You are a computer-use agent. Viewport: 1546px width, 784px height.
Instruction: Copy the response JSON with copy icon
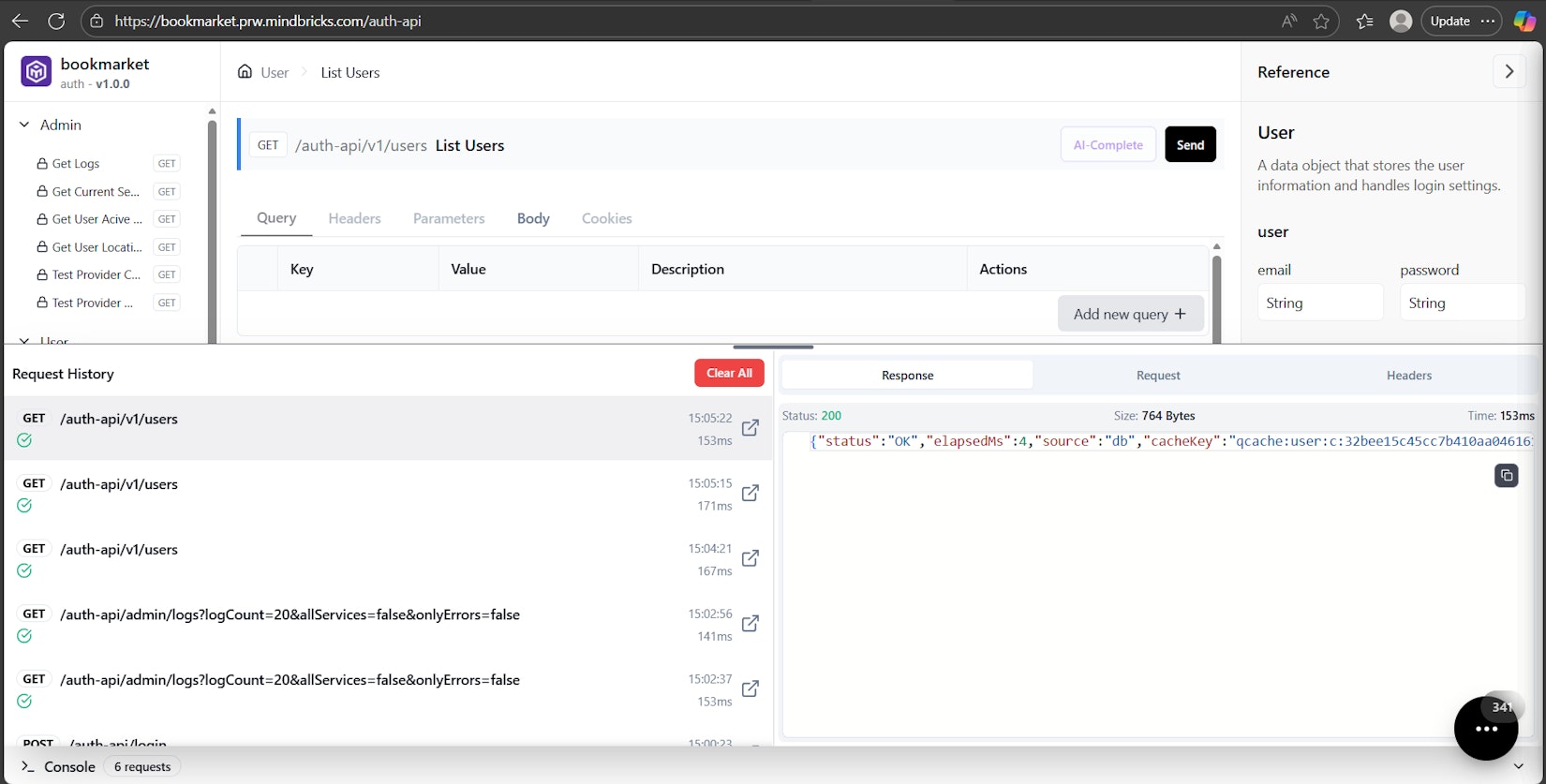coord(1506,476)
